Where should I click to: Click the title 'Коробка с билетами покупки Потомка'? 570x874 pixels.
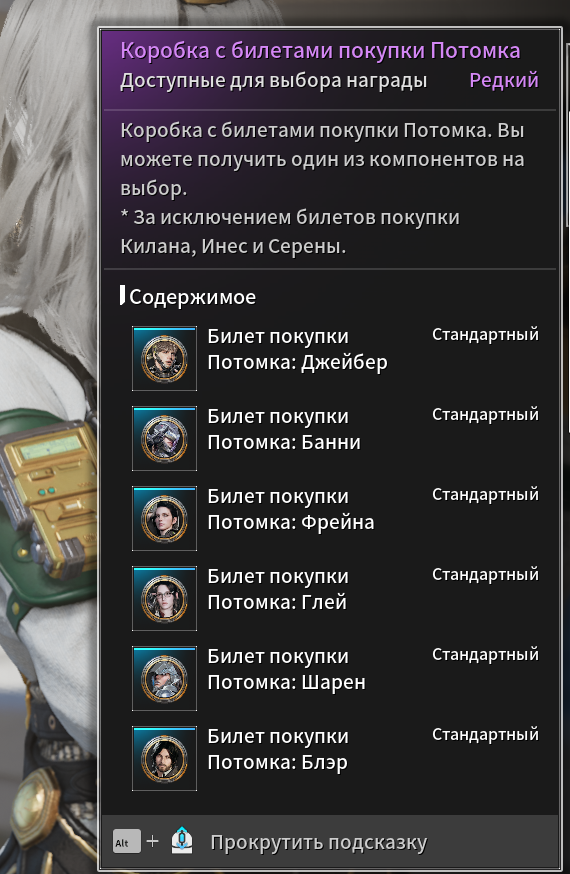320,51
